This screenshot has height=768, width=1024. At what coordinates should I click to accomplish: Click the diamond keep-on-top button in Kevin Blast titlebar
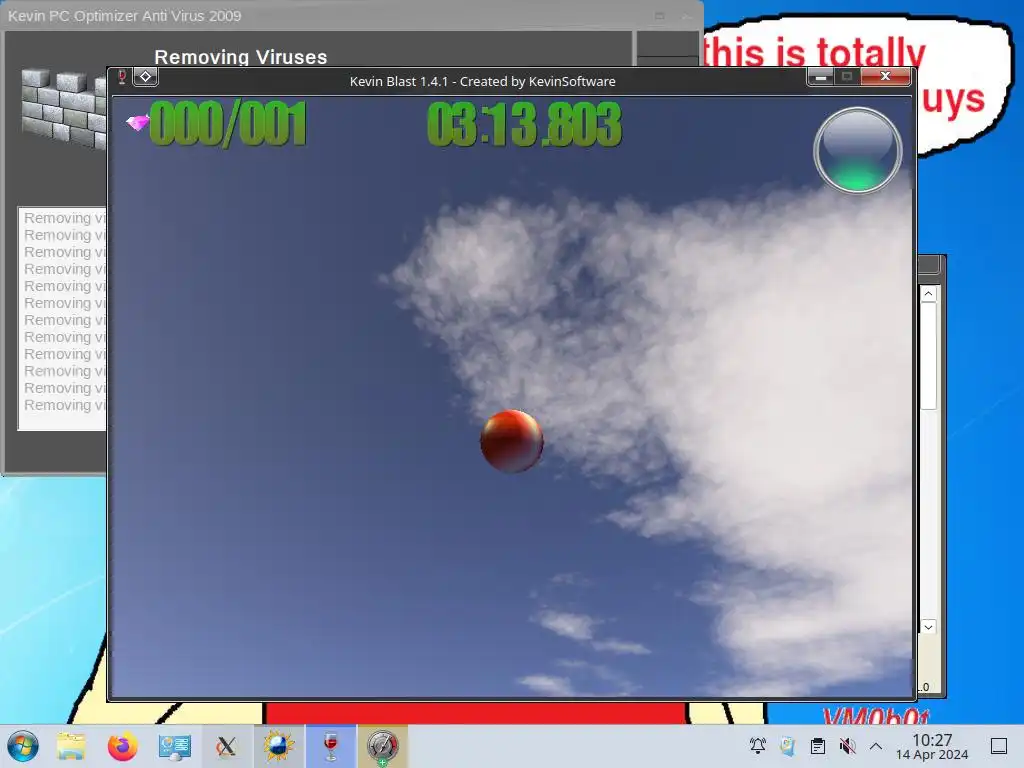point(146,76)
